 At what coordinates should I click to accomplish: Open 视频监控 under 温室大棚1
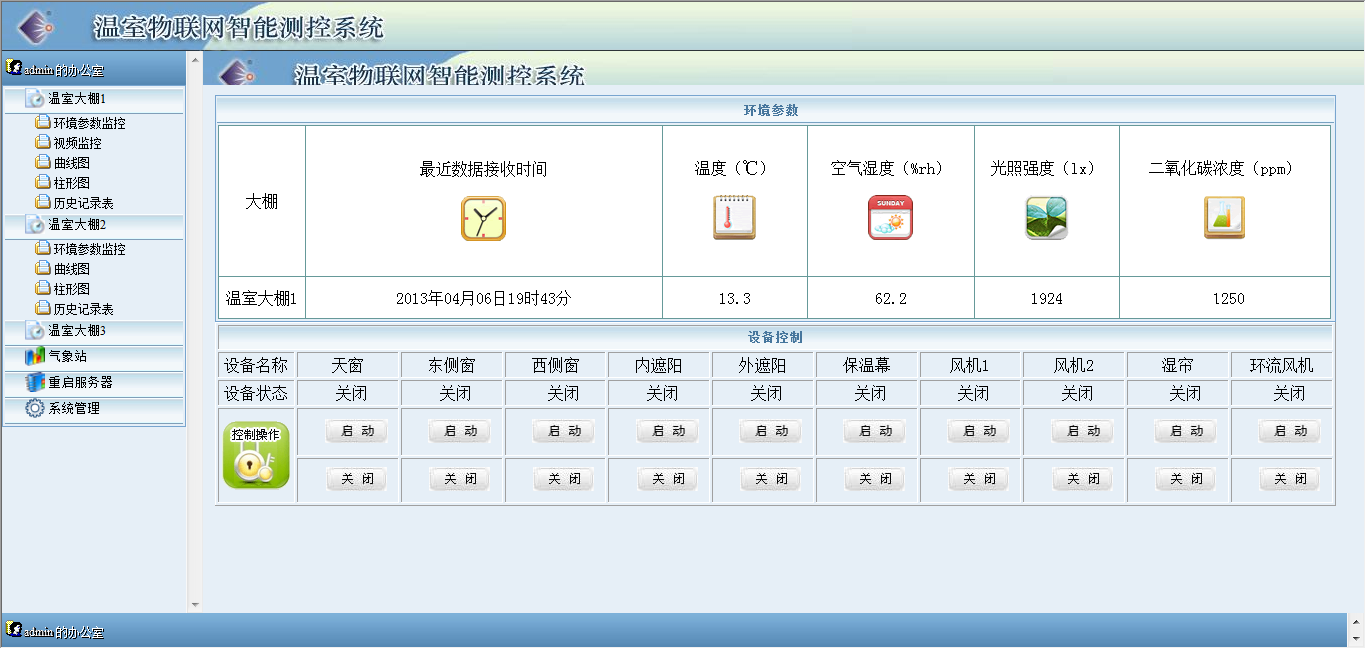77,144
